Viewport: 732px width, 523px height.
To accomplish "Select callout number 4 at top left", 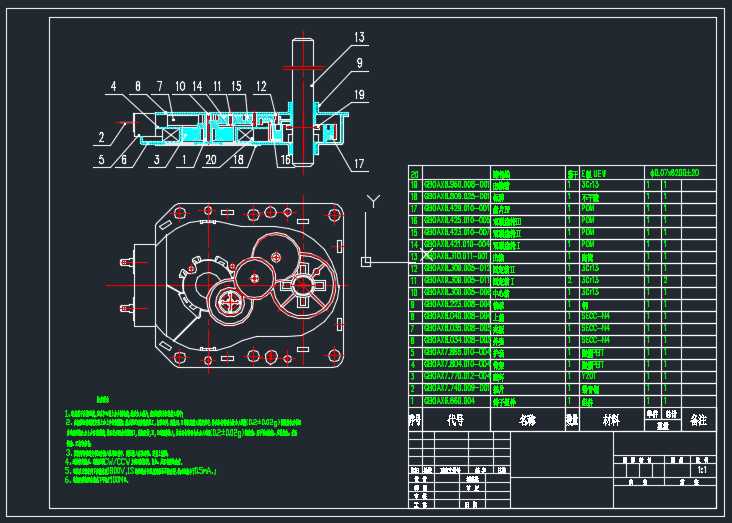I will [x=115, y=85].
